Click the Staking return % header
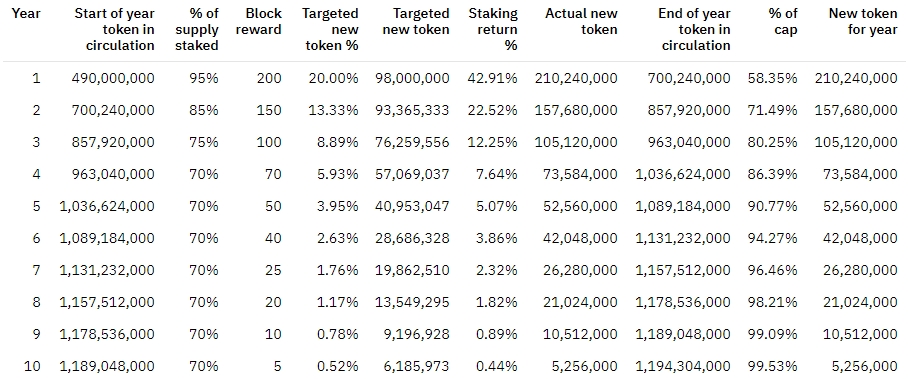 click(x=493, y=30)
